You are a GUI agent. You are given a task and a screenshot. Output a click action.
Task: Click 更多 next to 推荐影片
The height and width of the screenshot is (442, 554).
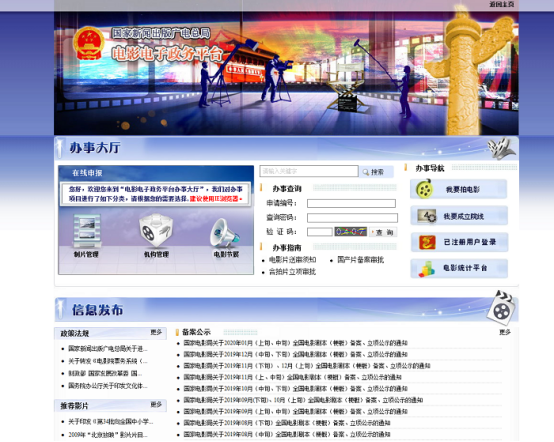156,404
